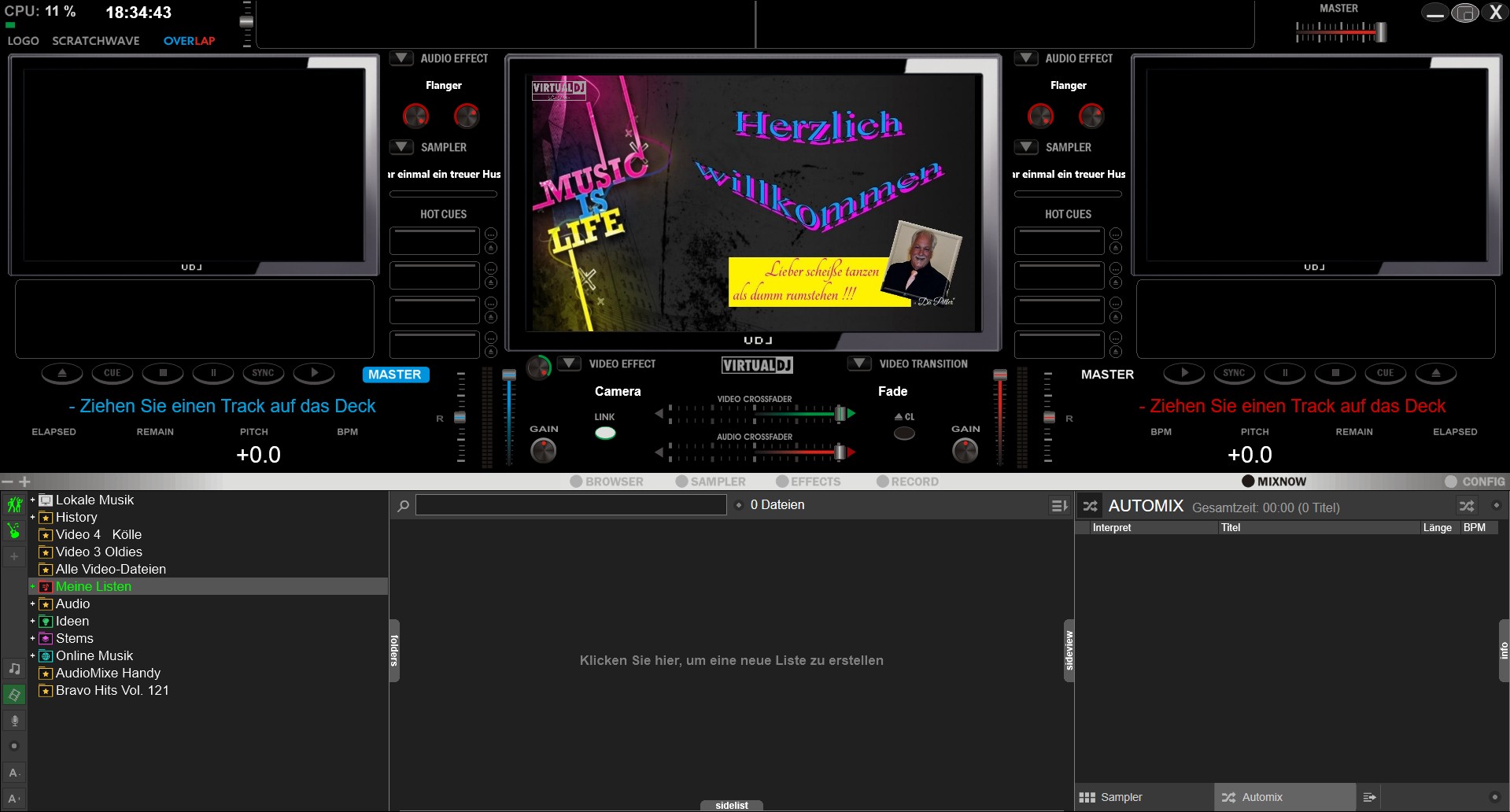Image resolution: width=1510 pixels, height=812 pixels.
Task: Switch to the LOGO display mode
Action: 23,41
